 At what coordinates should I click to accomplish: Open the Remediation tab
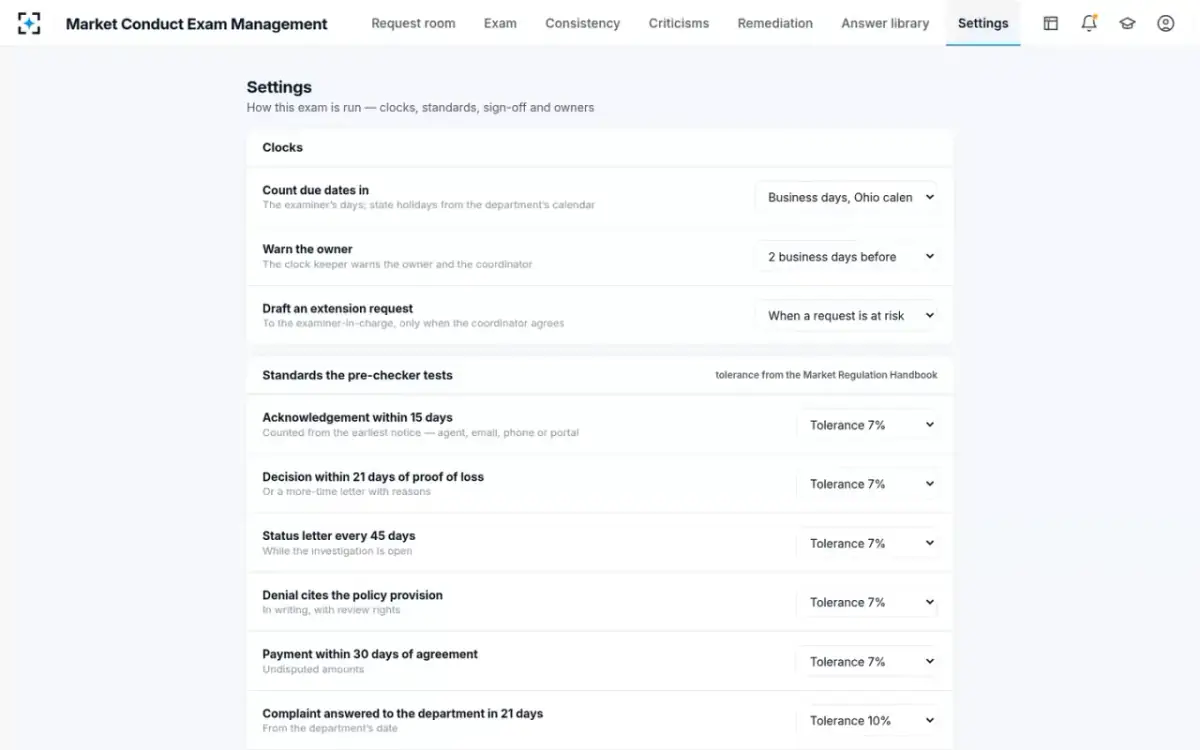(x=775, y=23)
